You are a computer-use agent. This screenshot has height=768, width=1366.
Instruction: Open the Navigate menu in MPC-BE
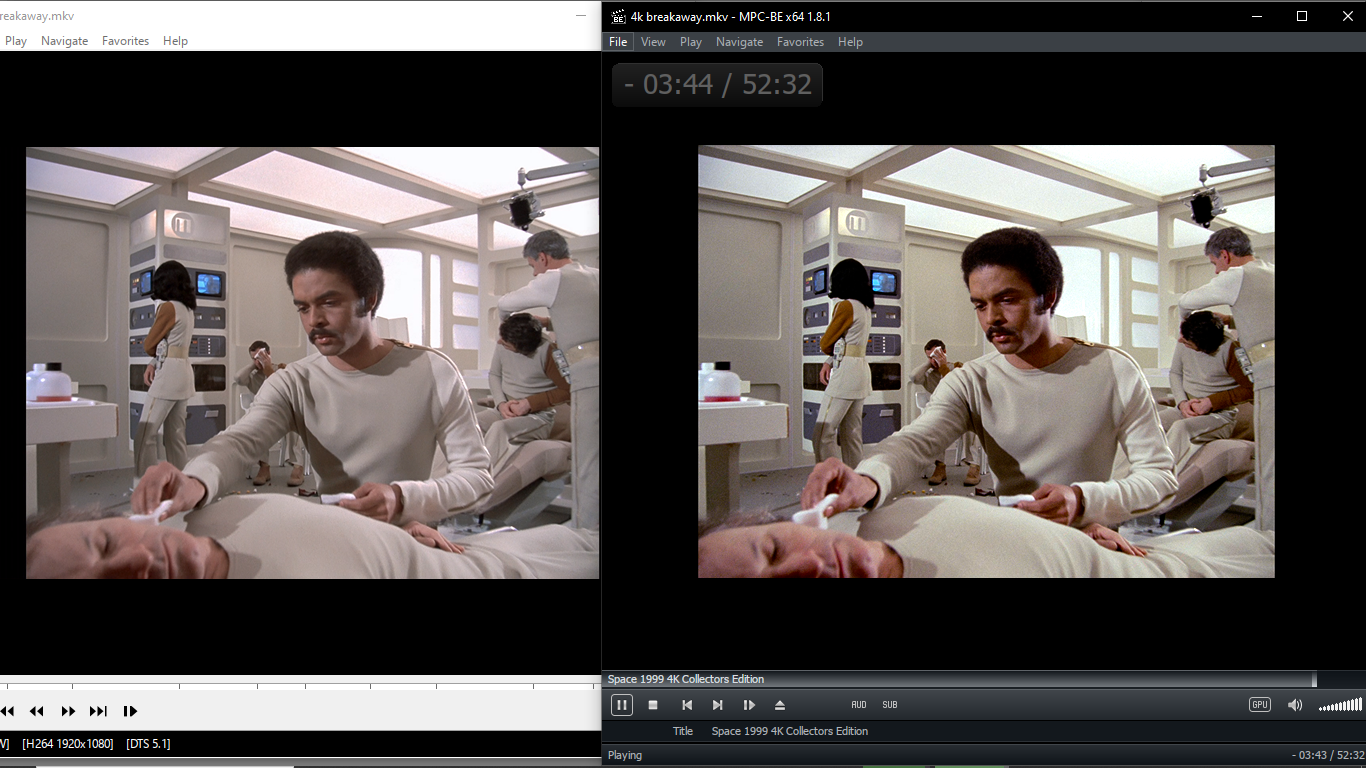739,42
